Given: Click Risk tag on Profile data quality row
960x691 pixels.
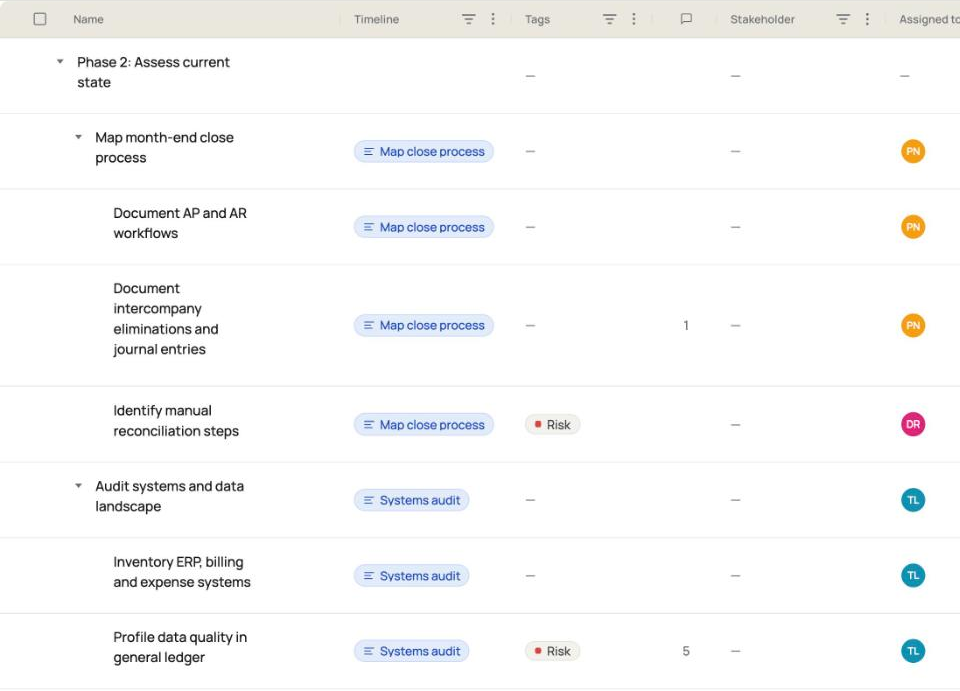Looking at the screenshot, I should point(552,651).
